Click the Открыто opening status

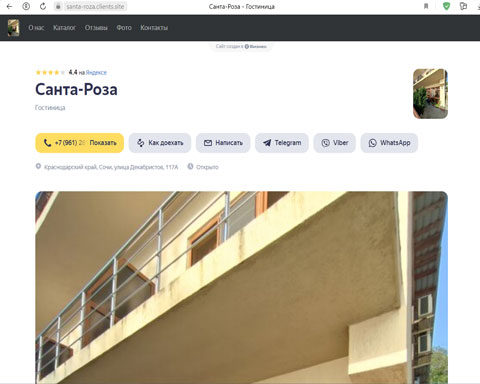(207, 167)
